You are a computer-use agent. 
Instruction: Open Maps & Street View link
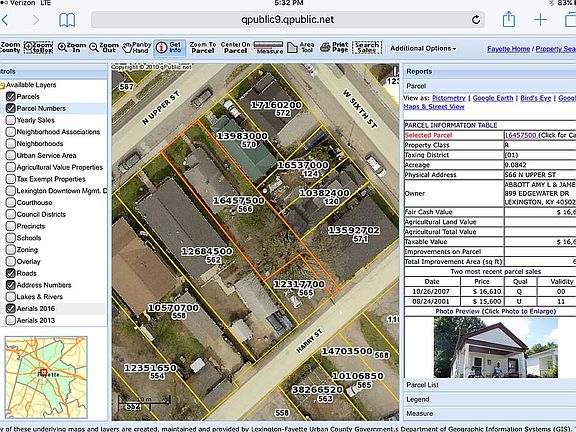[x=433, y=107]
